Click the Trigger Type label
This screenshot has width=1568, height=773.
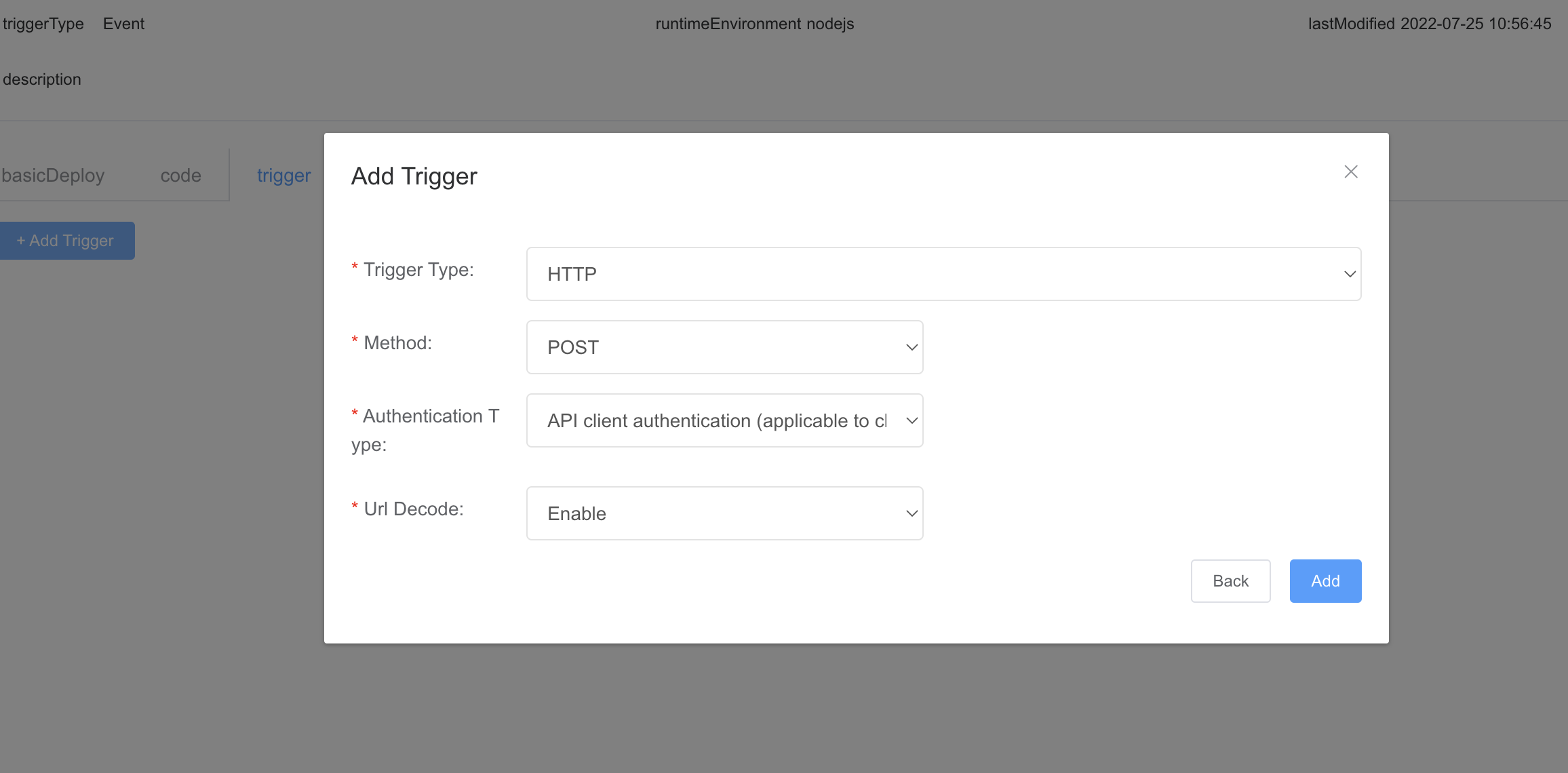click(x=418, y=270)
